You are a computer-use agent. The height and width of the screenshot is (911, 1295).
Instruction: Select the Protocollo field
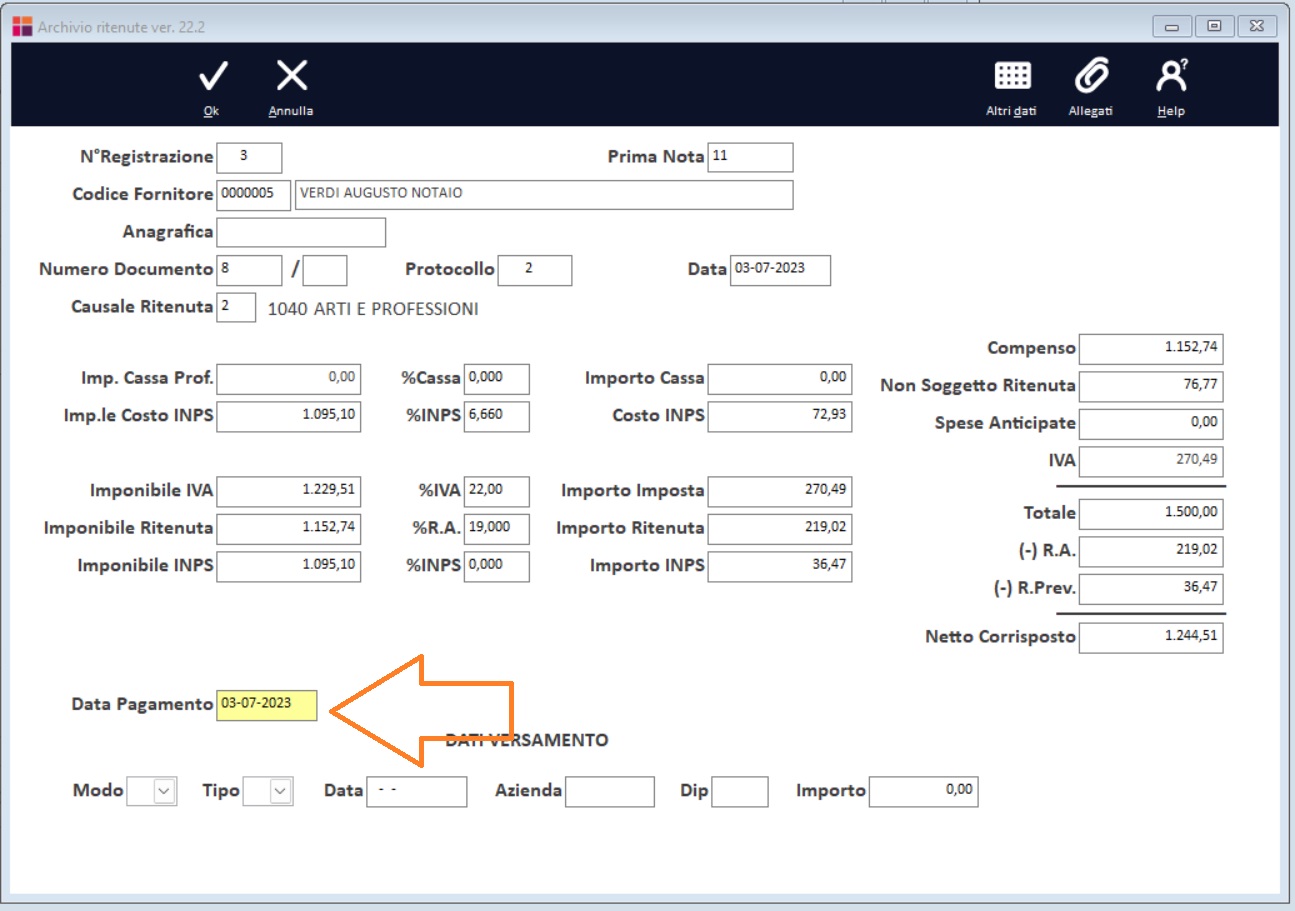[535, 270]
